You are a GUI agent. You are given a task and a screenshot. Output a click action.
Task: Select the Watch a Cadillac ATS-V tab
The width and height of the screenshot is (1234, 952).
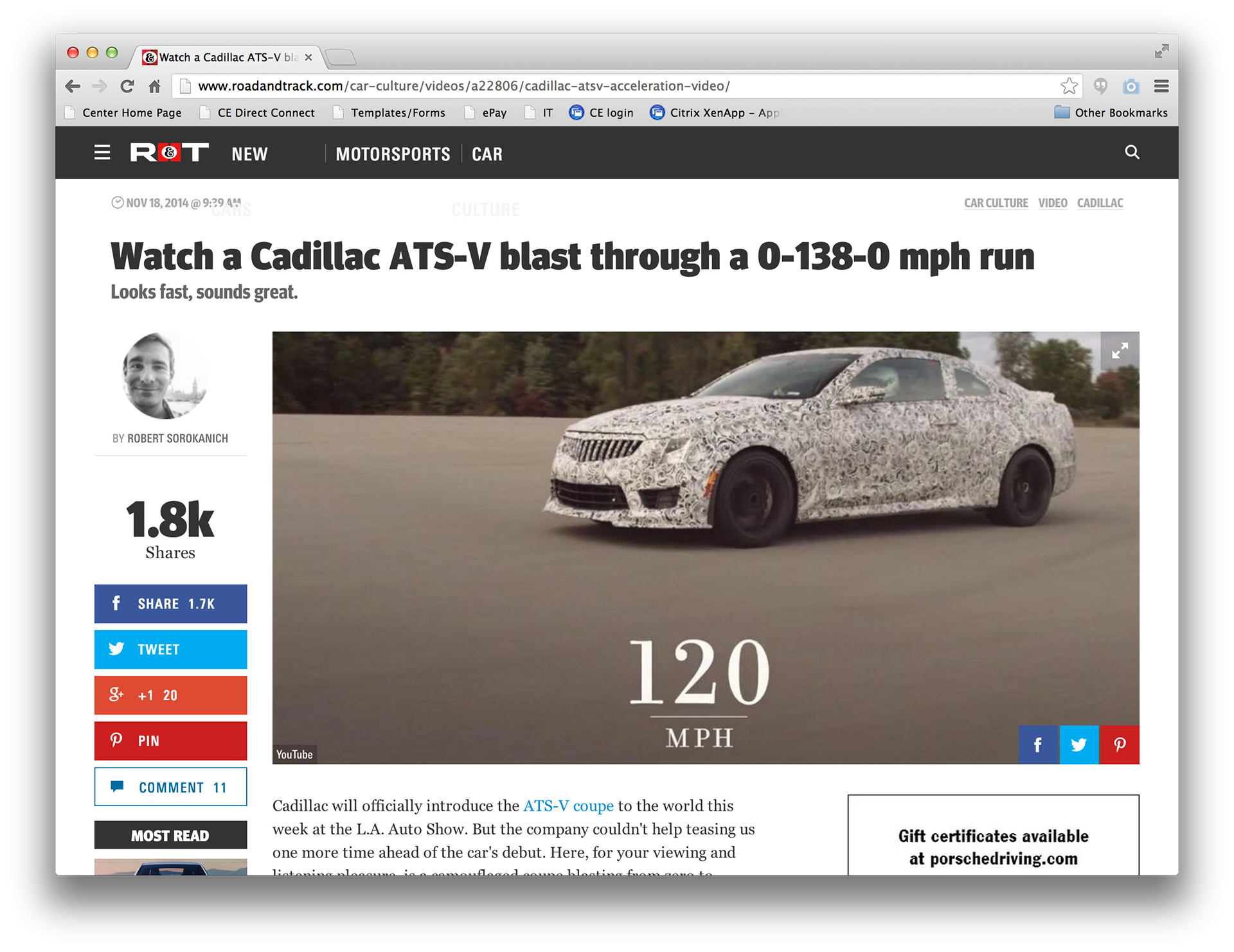(x=225, y=57)
